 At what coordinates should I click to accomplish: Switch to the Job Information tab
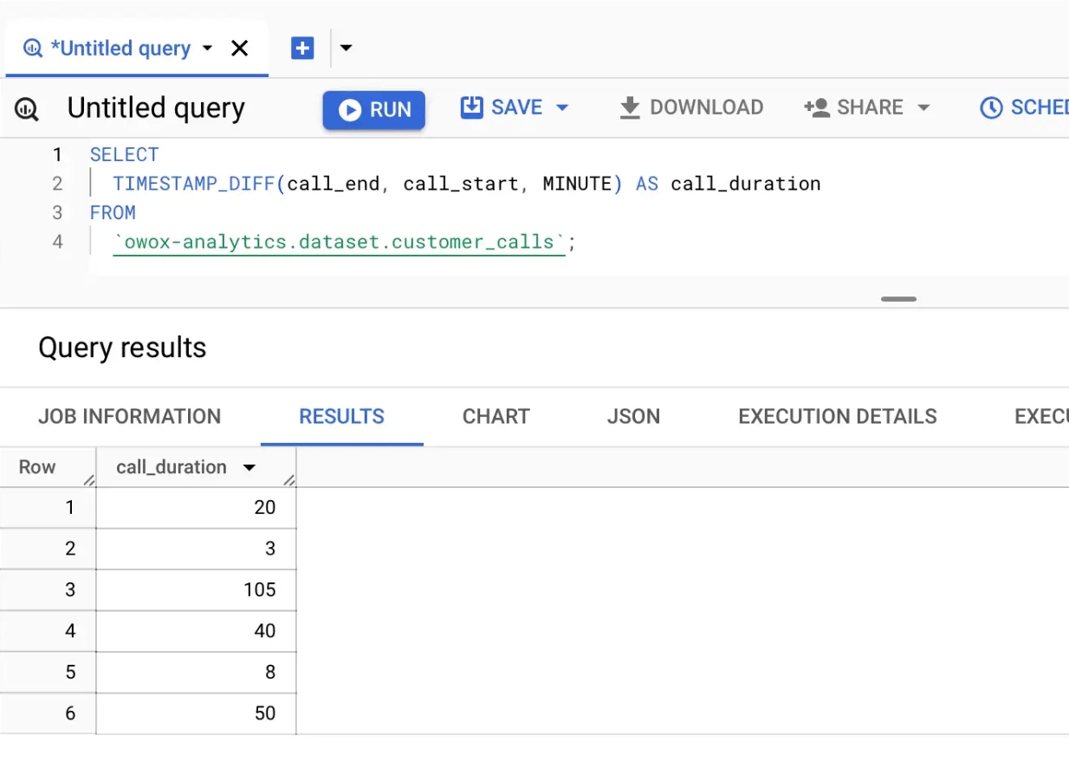point(130,416)
